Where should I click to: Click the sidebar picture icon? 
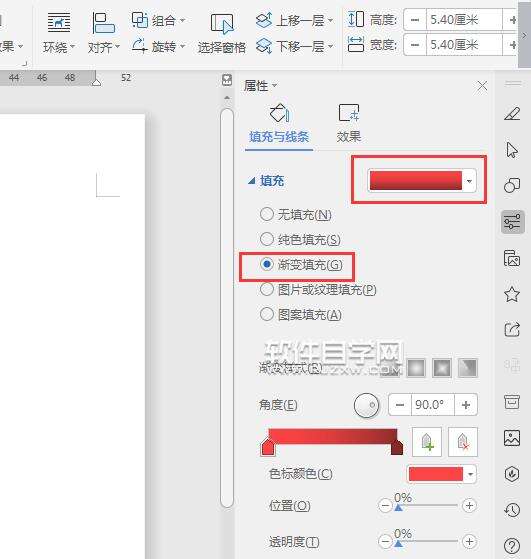point(512,438)
